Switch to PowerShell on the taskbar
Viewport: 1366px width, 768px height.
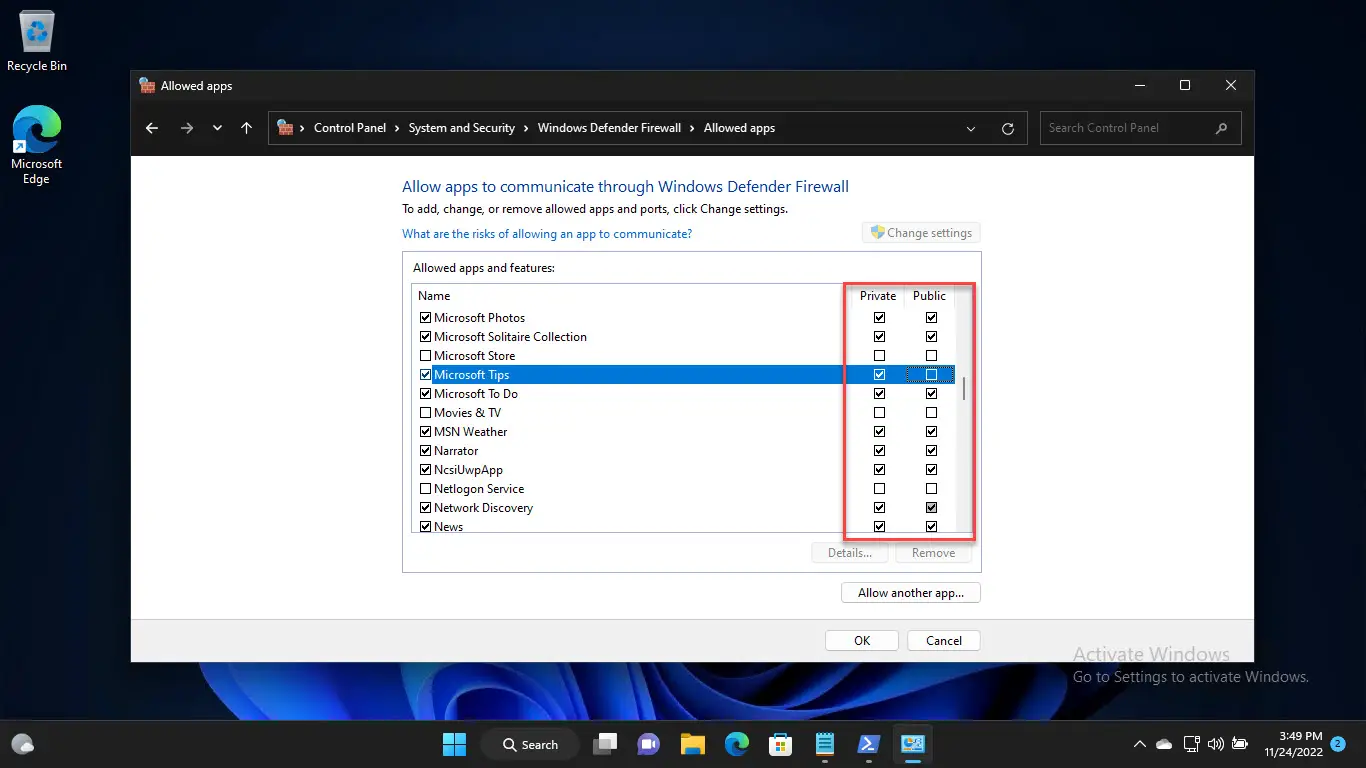868,744
